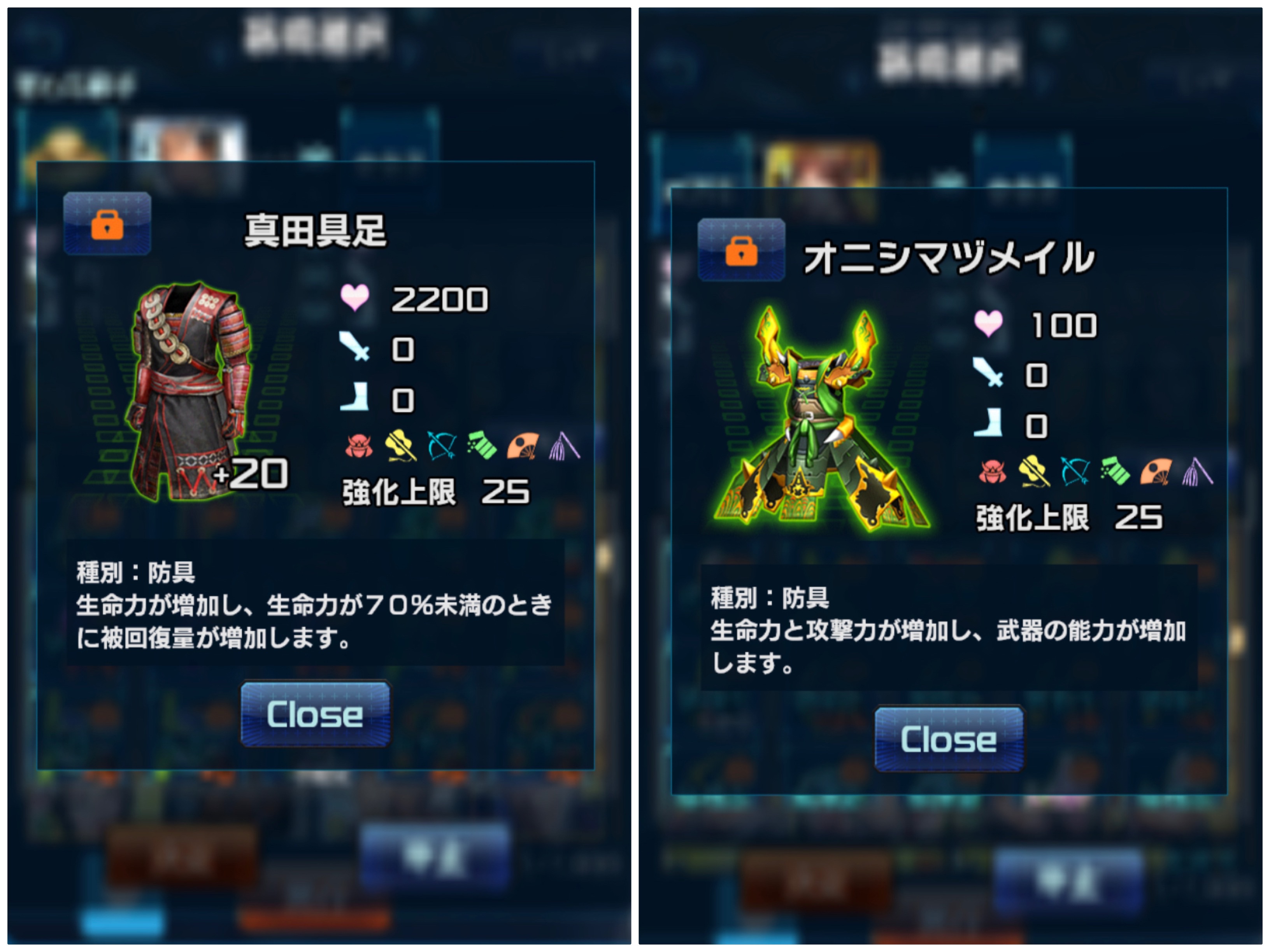Select the orange fan icon in オニシマヅメイル panel
The width and height of the screenshot is (1270, 952).
click(1156, 472)
